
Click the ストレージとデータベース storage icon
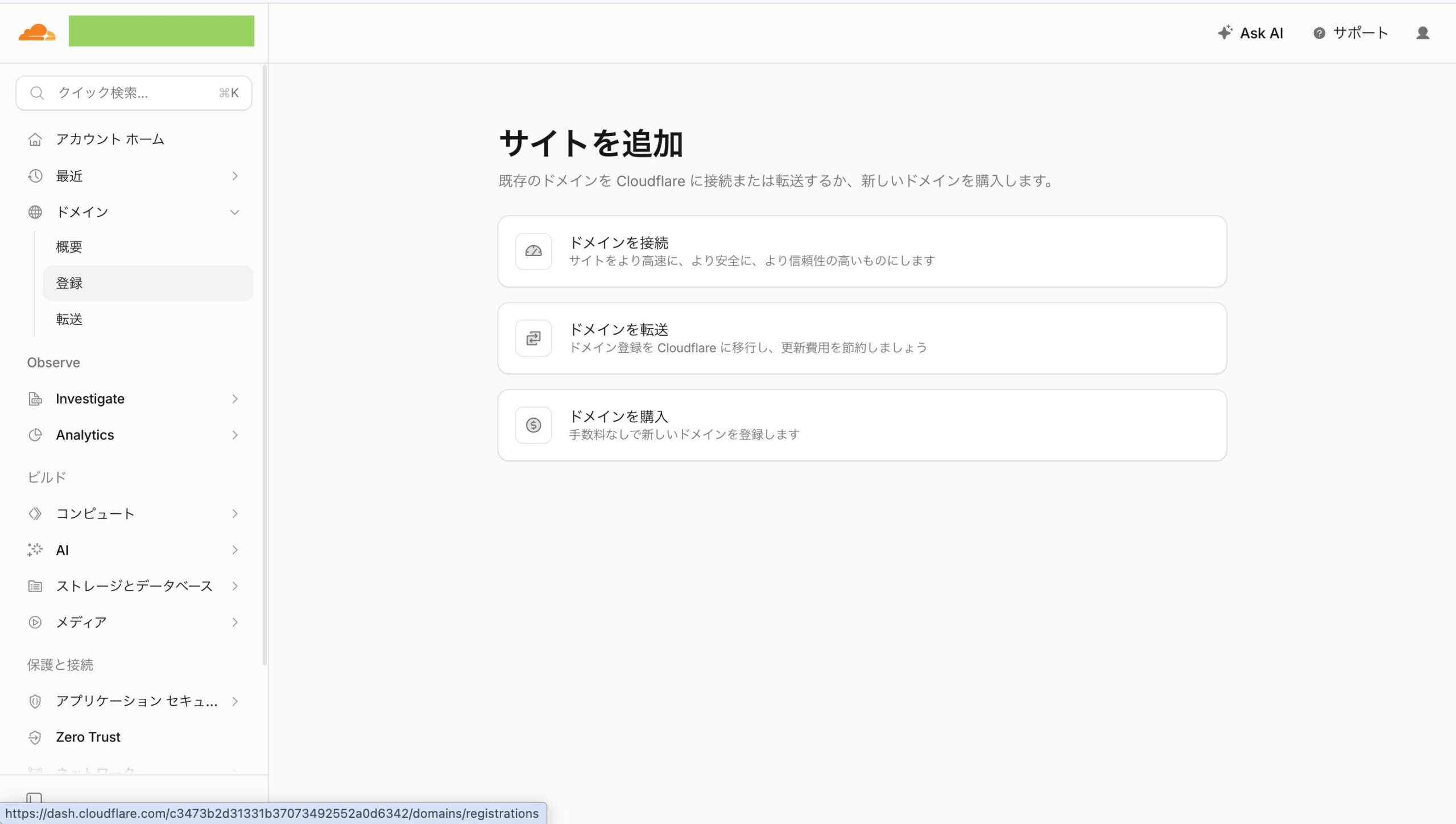(x=35, y=586)
